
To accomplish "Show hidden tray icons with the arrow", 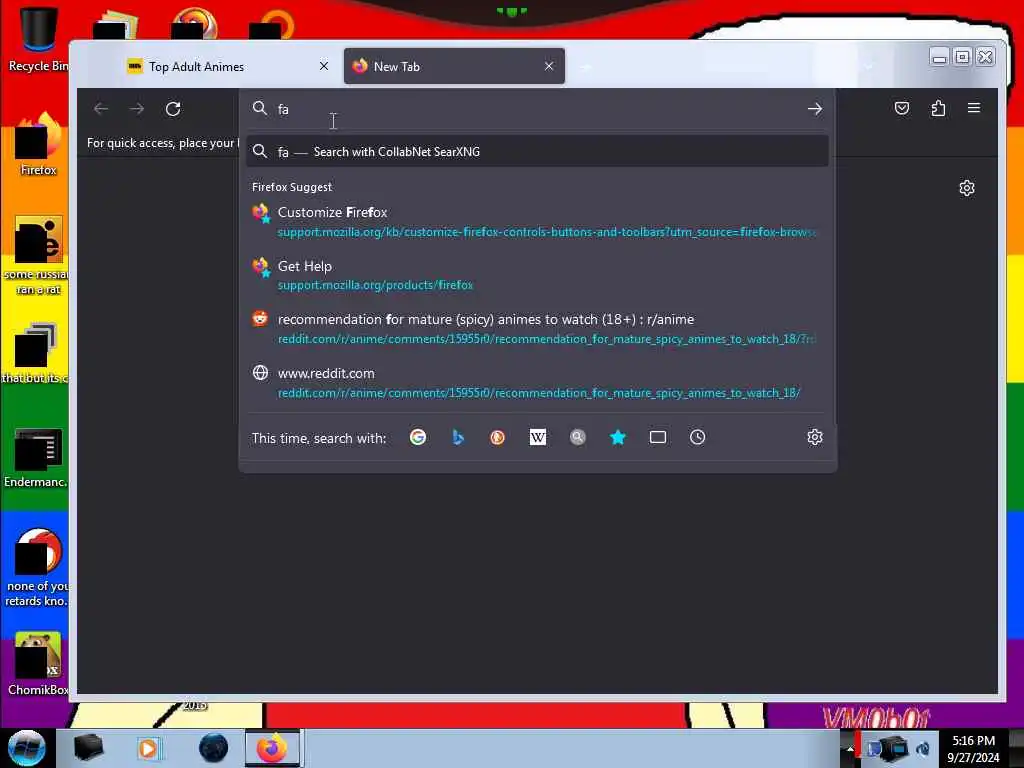I will (x=850, y=748).
